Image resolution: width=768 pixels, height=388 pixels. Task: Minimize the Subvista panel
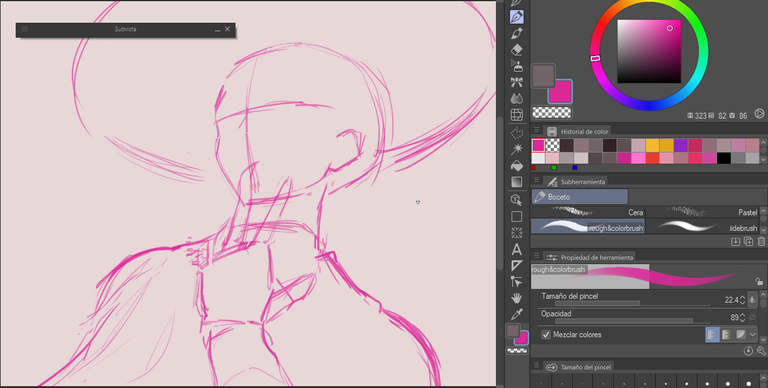(x=217, y=29)
